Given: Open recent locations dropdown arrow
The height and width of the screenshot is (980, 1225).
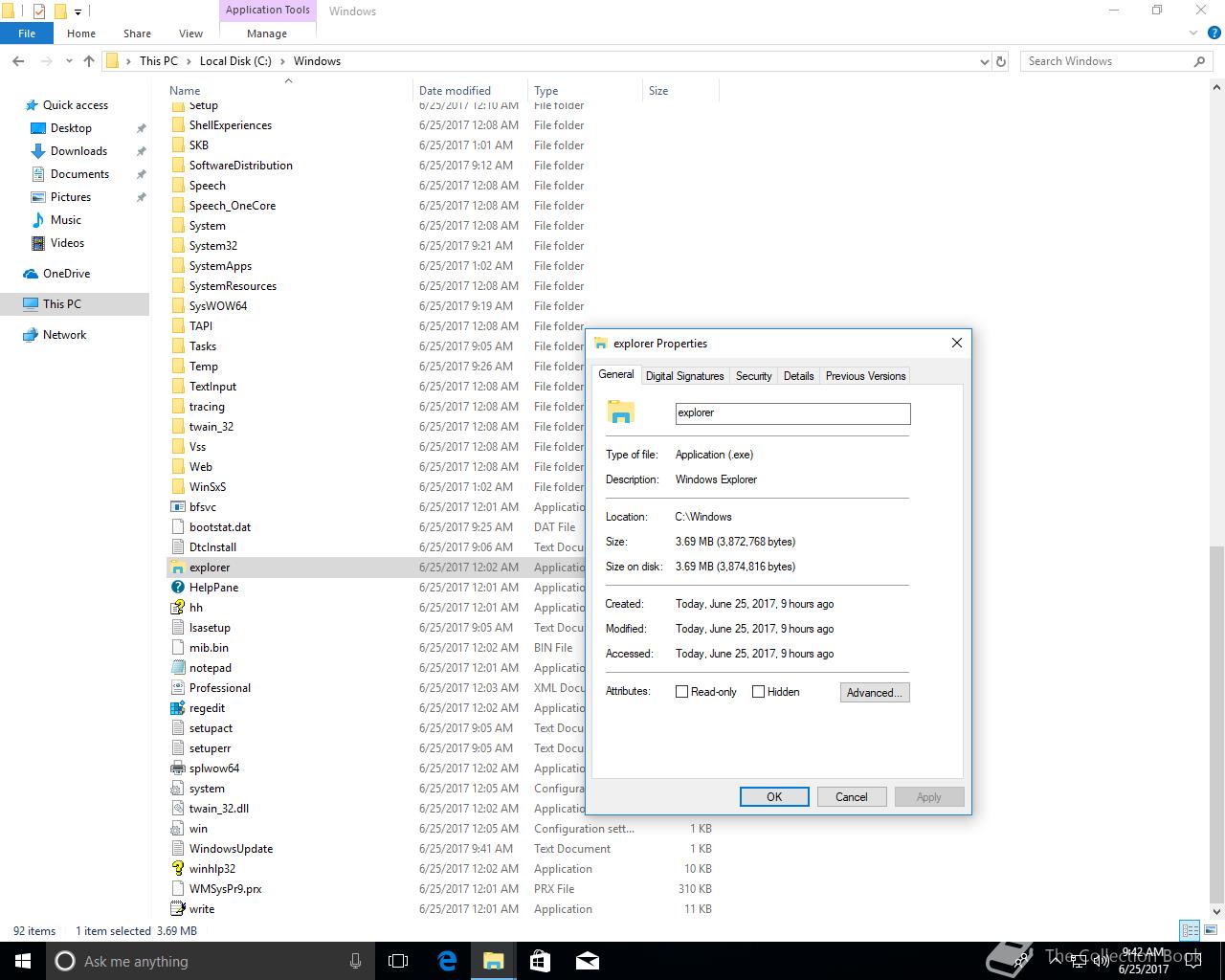Looking at the screenshot, I should point(69,61).
